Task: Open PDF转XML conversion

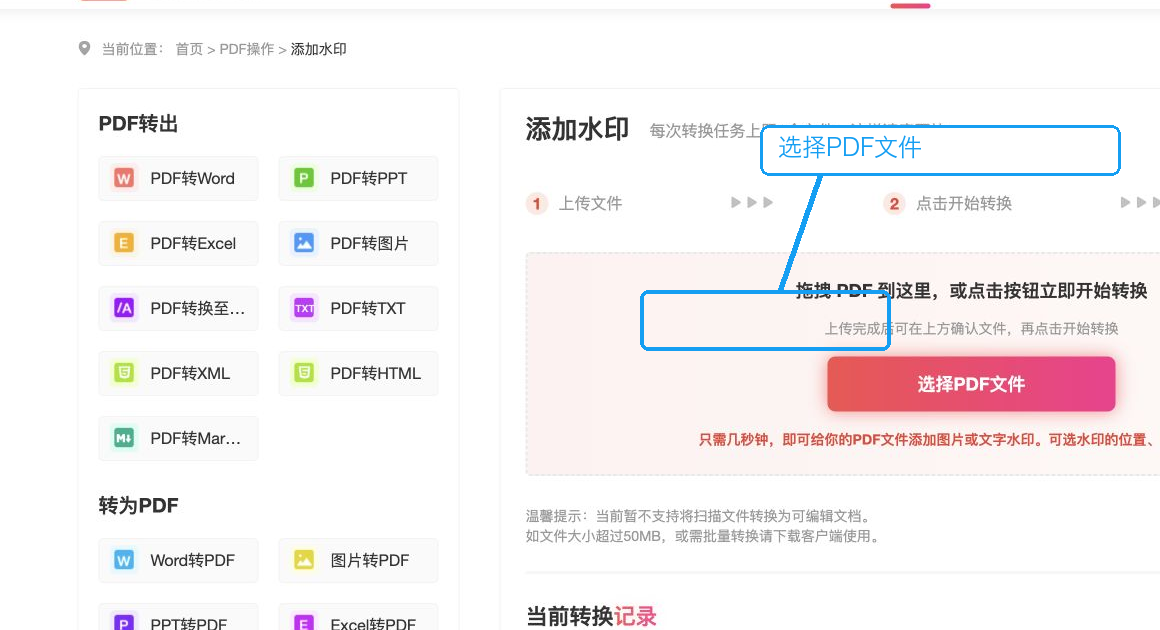Action: point(178,373)
